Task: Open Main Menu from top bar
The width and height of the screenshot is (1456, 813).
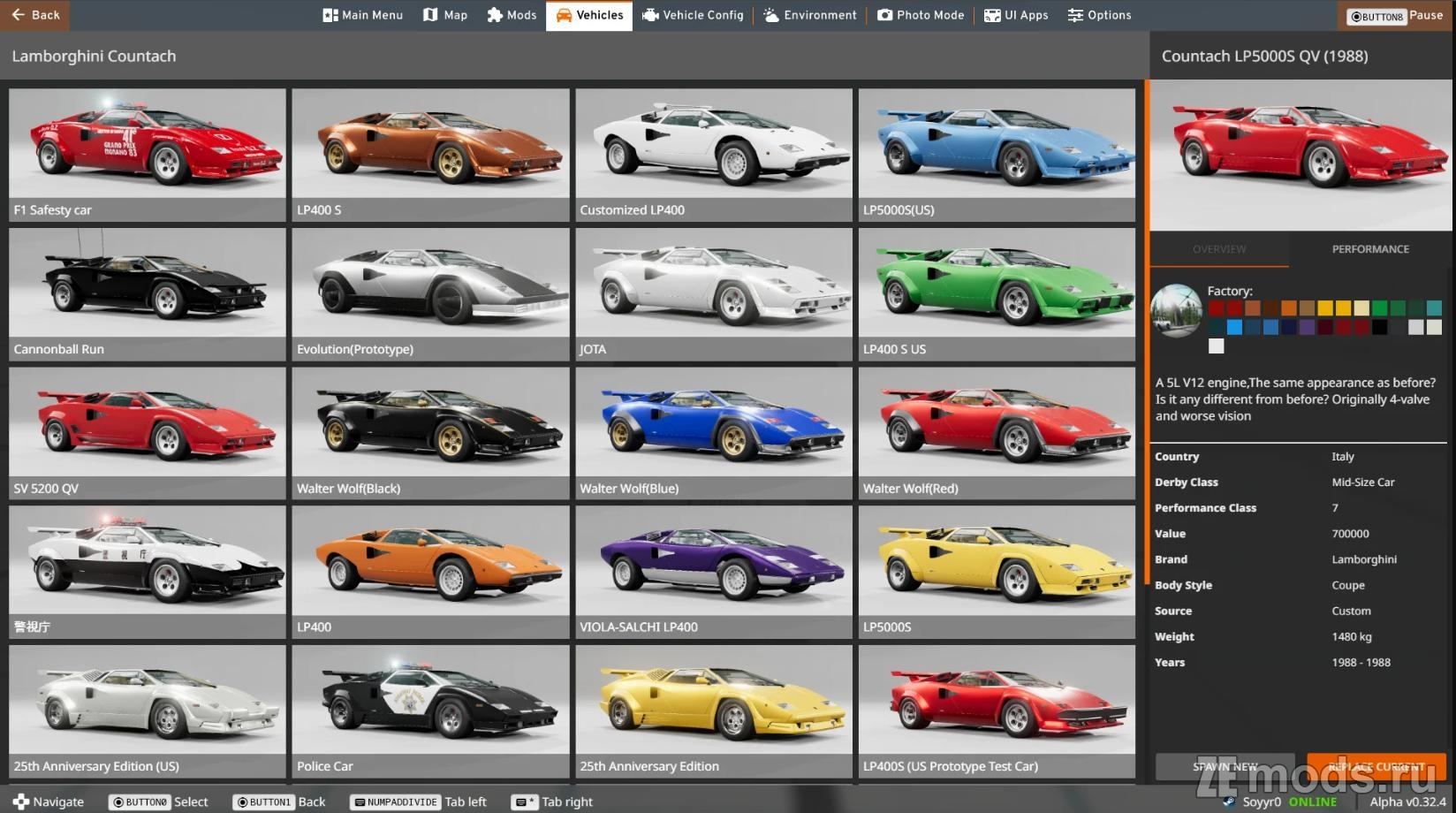Action: [x=363, y=15]
